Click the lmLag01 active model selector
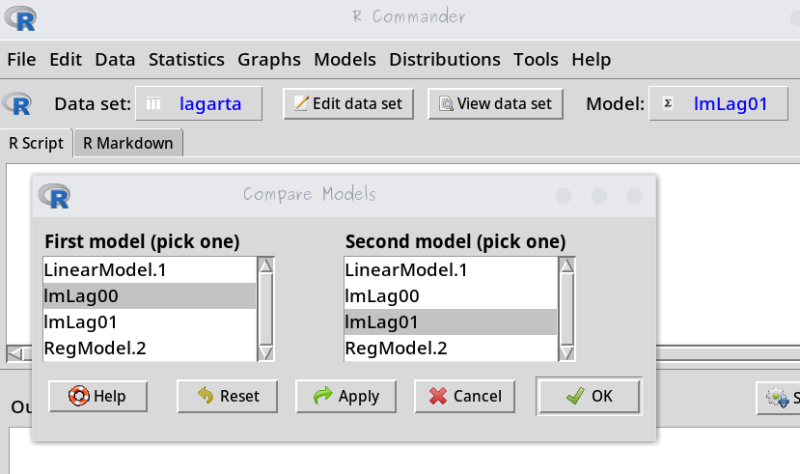 coord(719,104)
